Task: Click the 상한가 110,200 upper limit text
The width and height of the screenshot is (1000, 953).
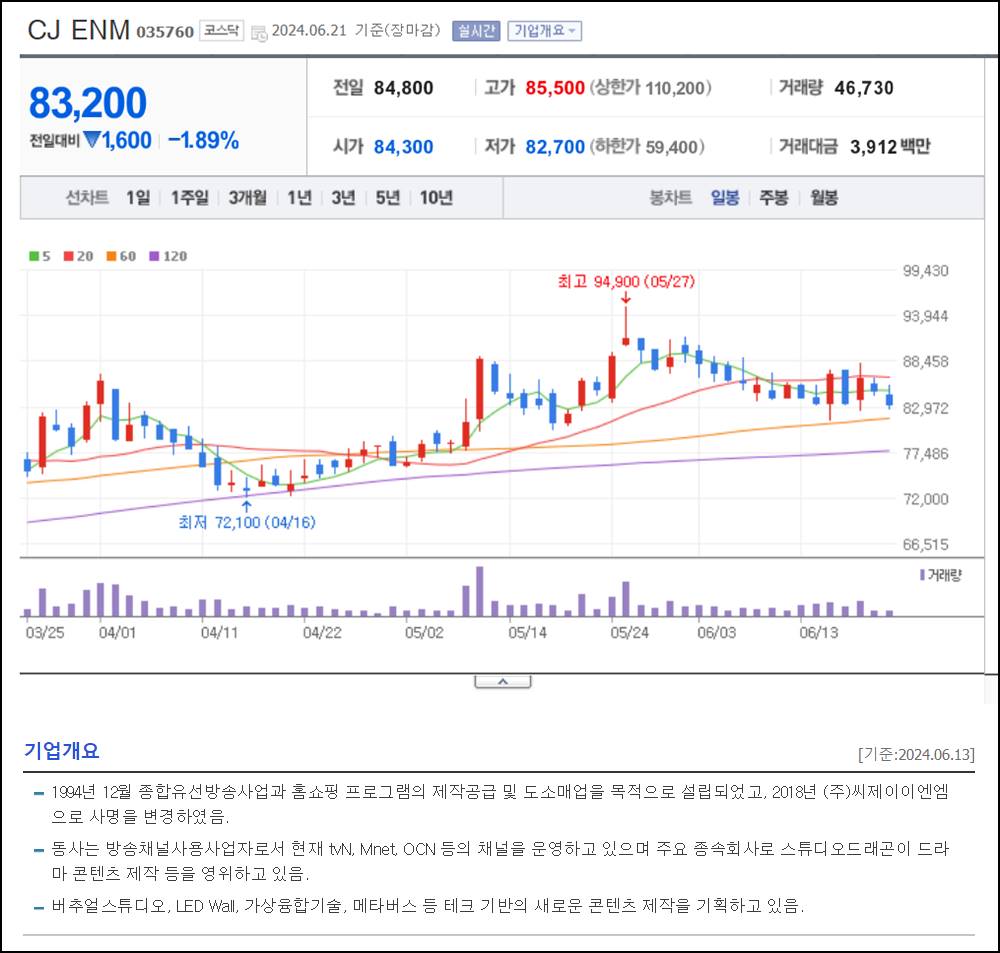Action: (x=650, y=88)
